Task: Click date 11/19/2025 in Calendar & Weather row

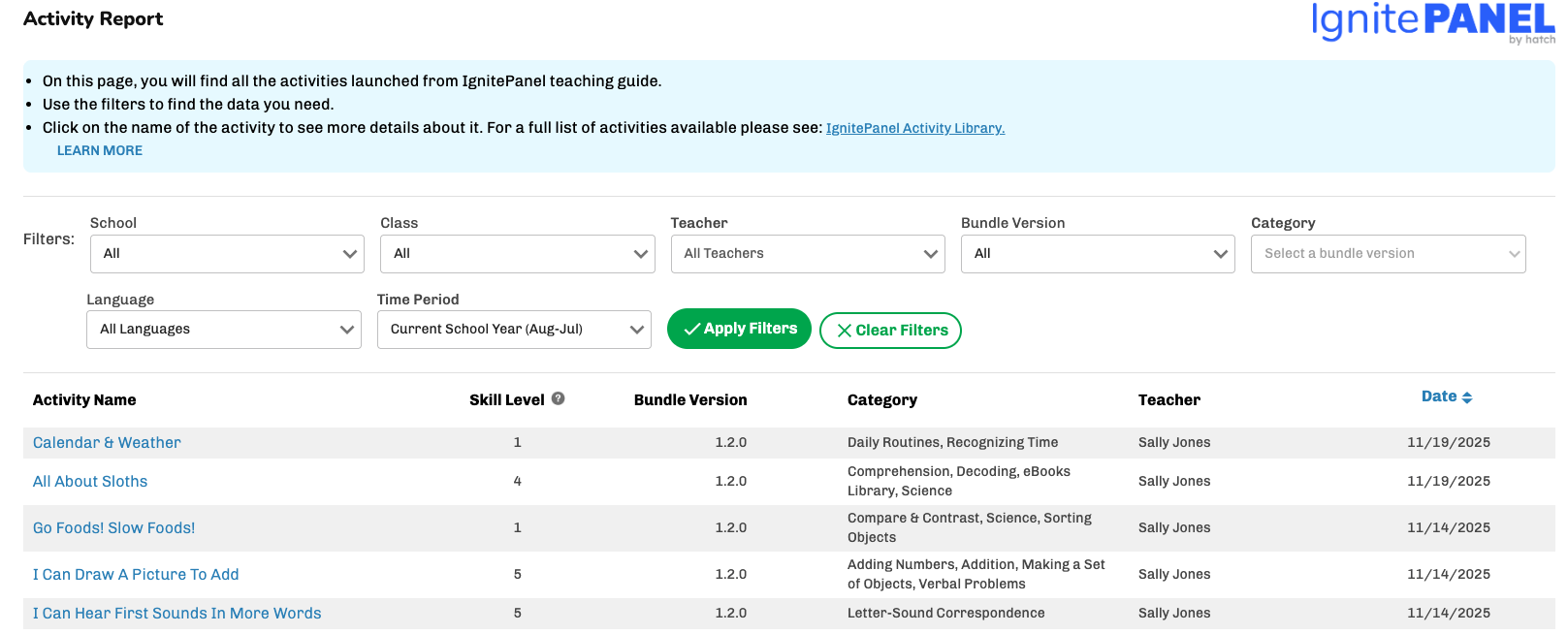Action: [x=1449, y=443]
